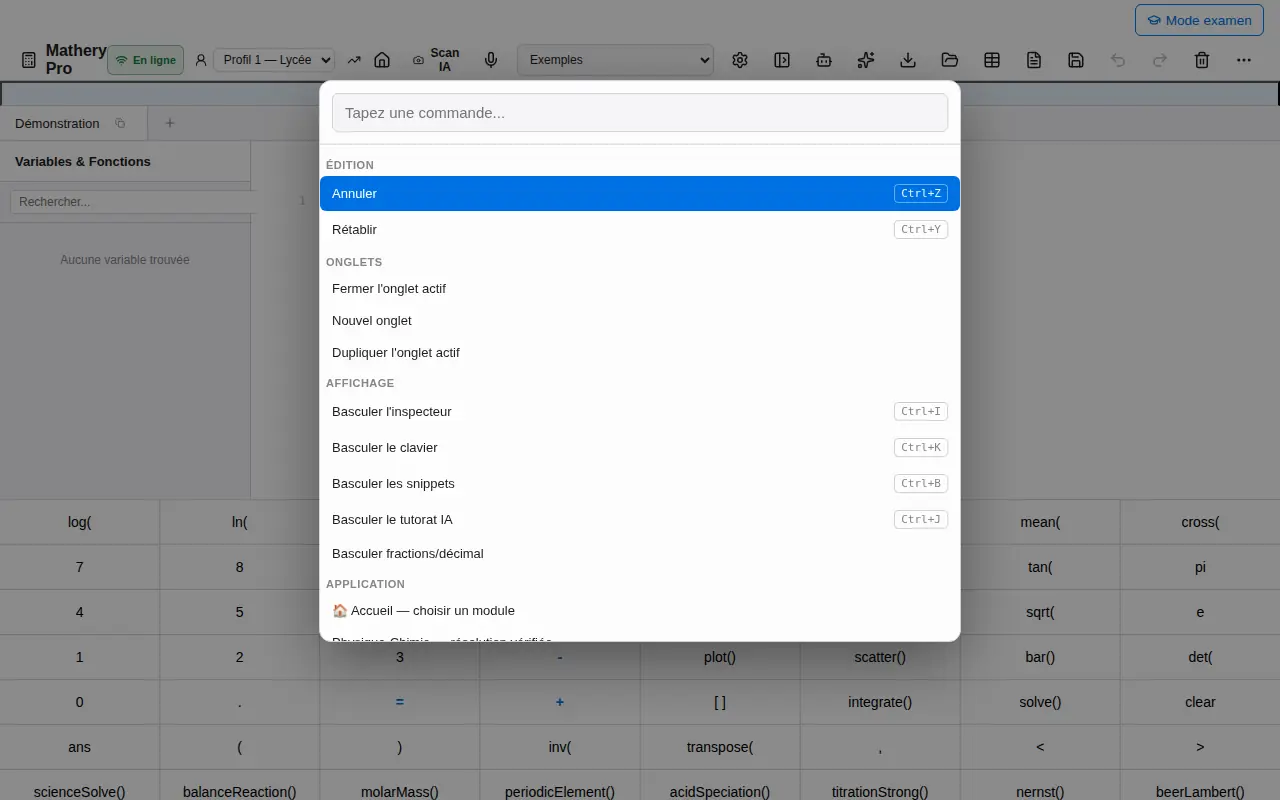The width and height of the screenshot is (1280, 800).
Task: Click the clear keyboard key
Action: click(1200, 702)
